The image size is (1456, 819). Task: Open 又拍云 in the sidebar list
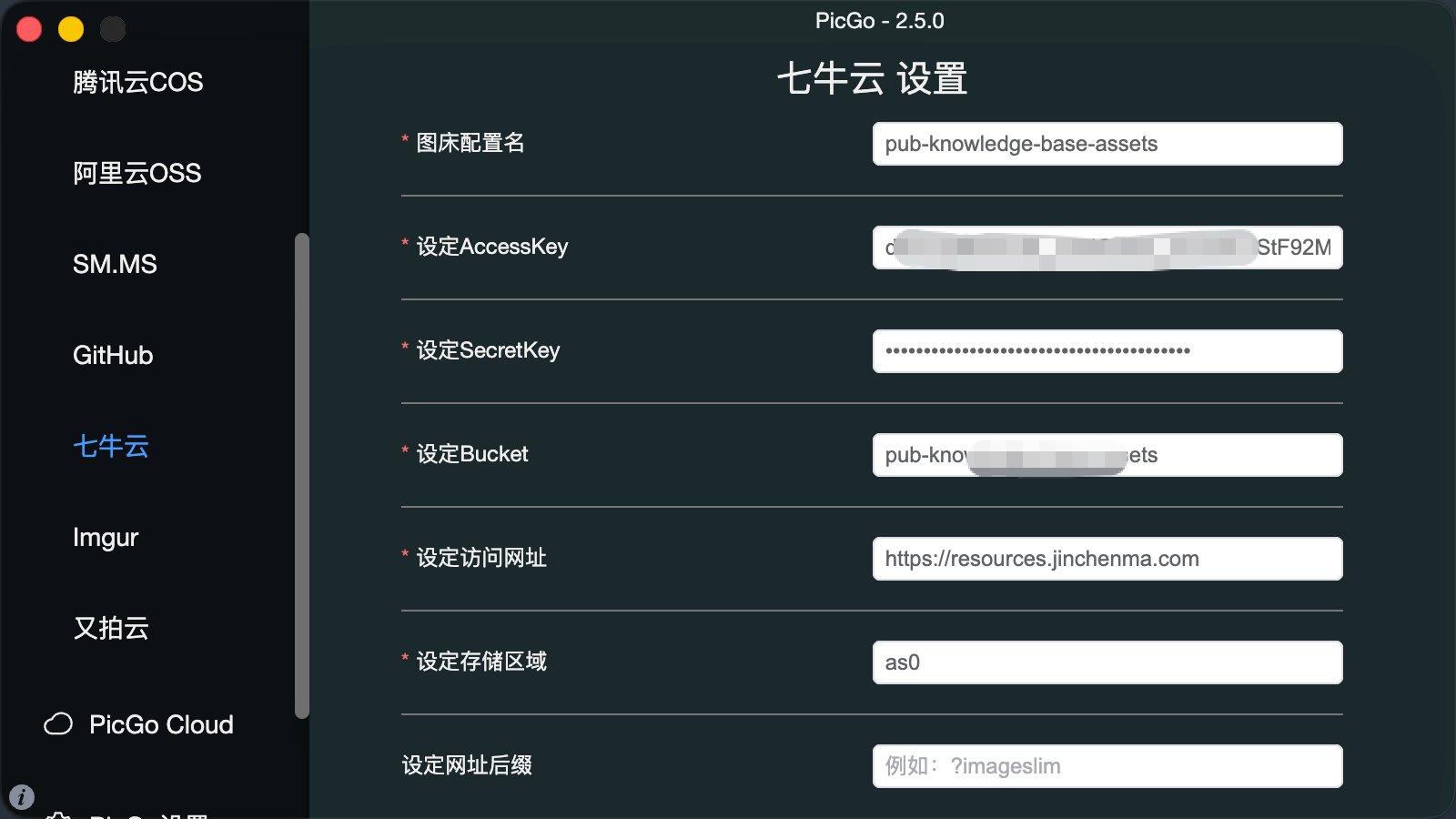111,628
